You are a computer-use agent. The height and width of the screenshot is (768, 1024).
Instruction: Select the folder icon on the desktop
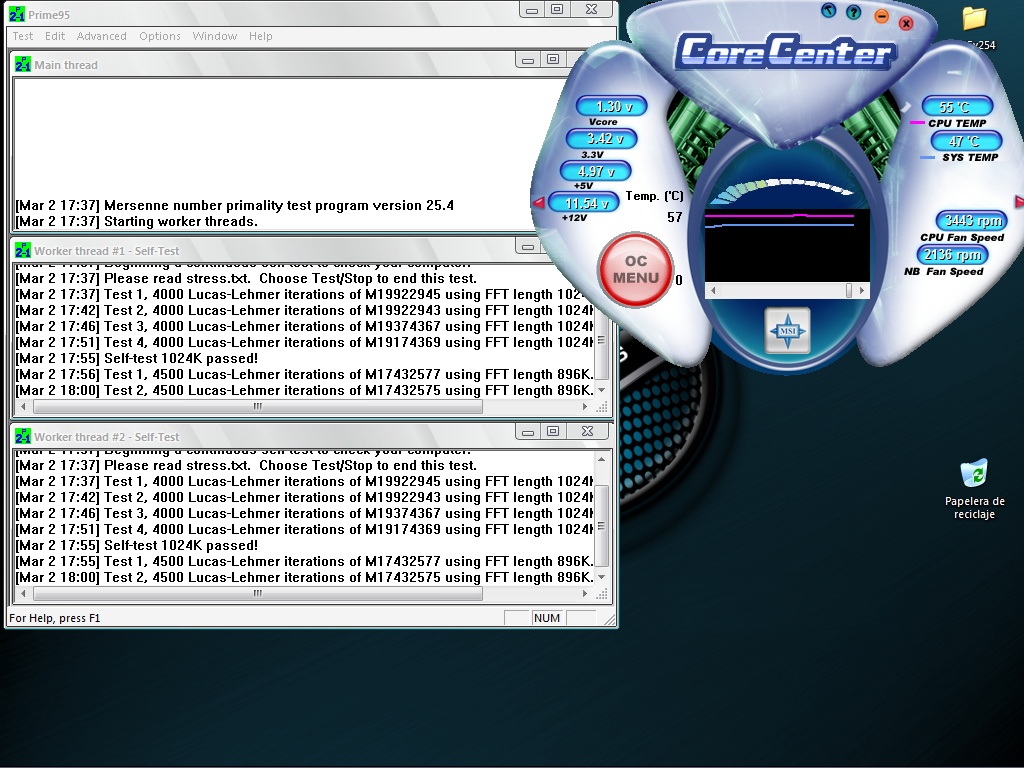click(974, 19)
